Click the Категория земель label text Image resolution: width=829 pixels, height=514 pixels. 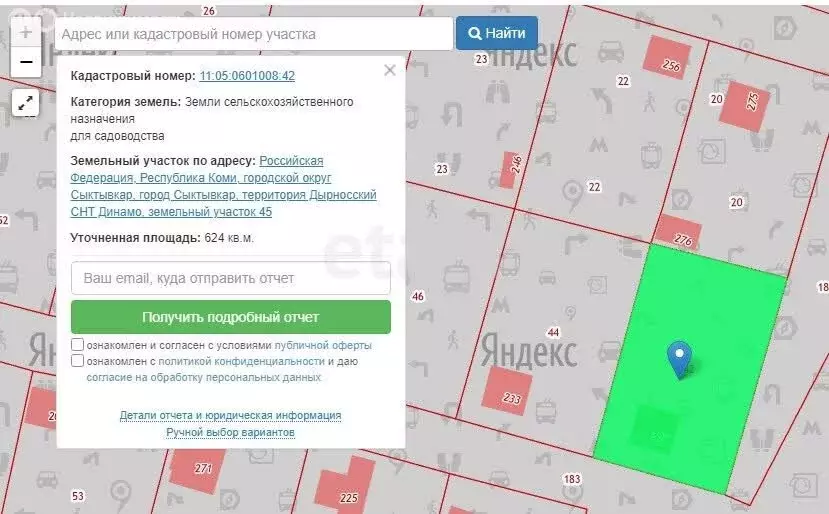point(125,102)
